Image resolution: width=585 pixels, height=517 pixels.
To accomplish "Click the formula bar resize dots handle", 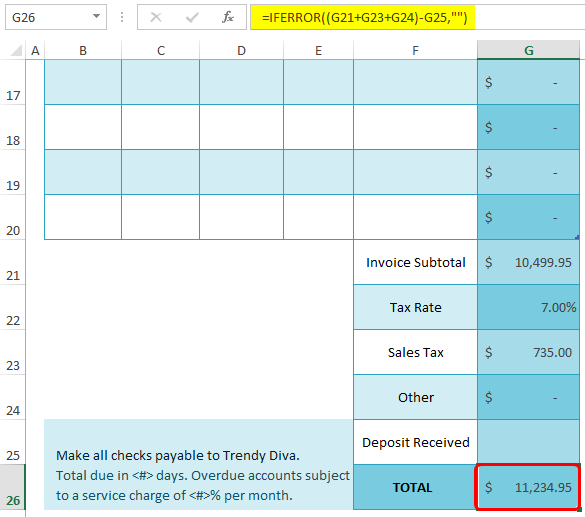I will click(x=122, y=17).
